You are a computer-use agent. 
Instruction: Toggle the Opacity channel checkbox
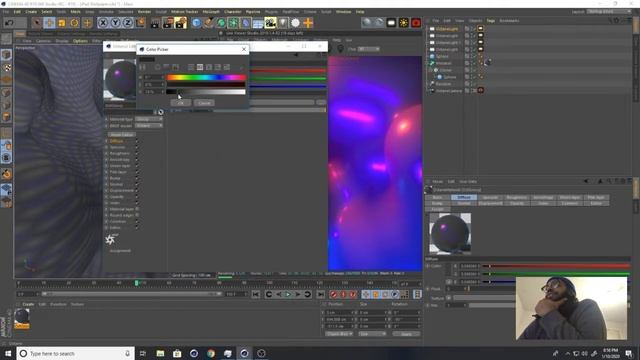(x=137, y=197)
